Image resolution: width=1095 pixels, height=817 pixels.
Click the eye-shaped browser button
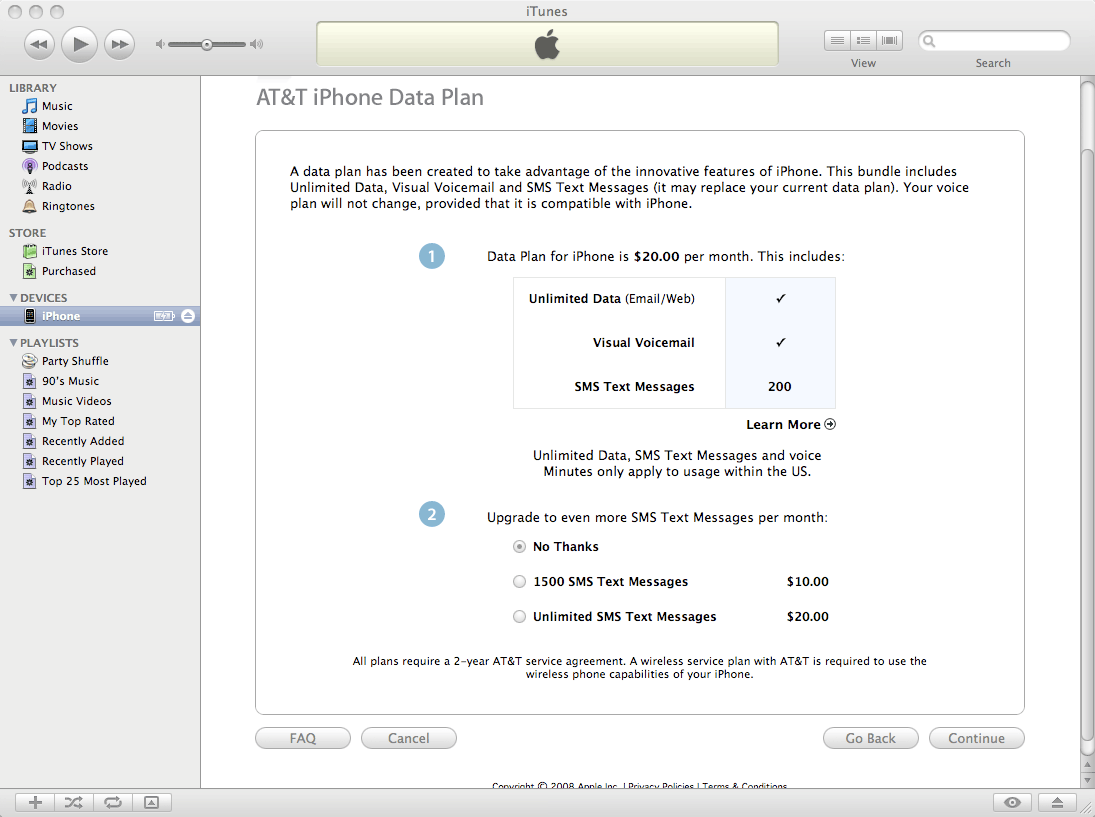tap(1013, 803)
